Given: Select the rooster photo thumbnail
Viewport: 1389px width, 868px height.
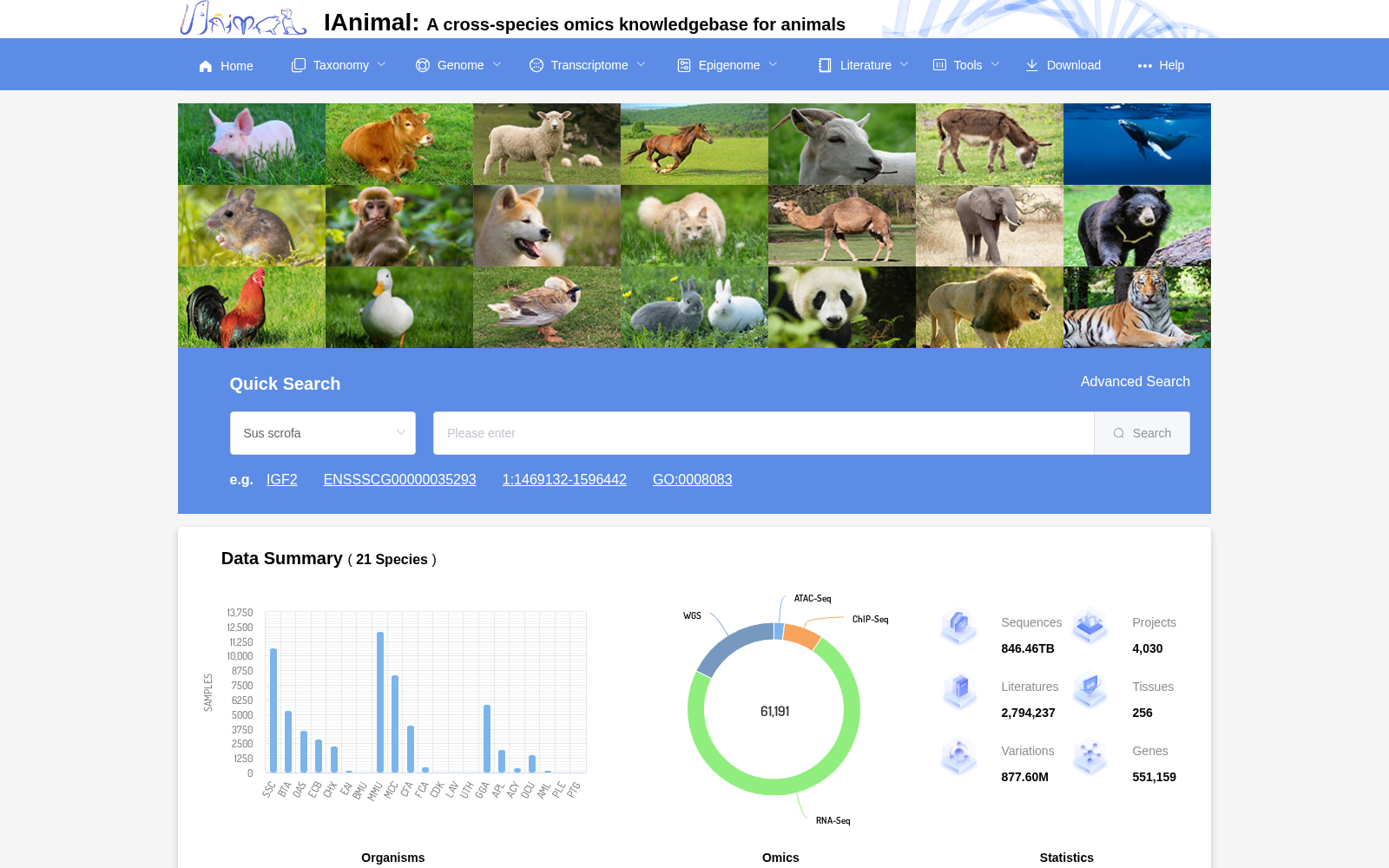Looking at the screenshot, I should [x=252, y=307].
